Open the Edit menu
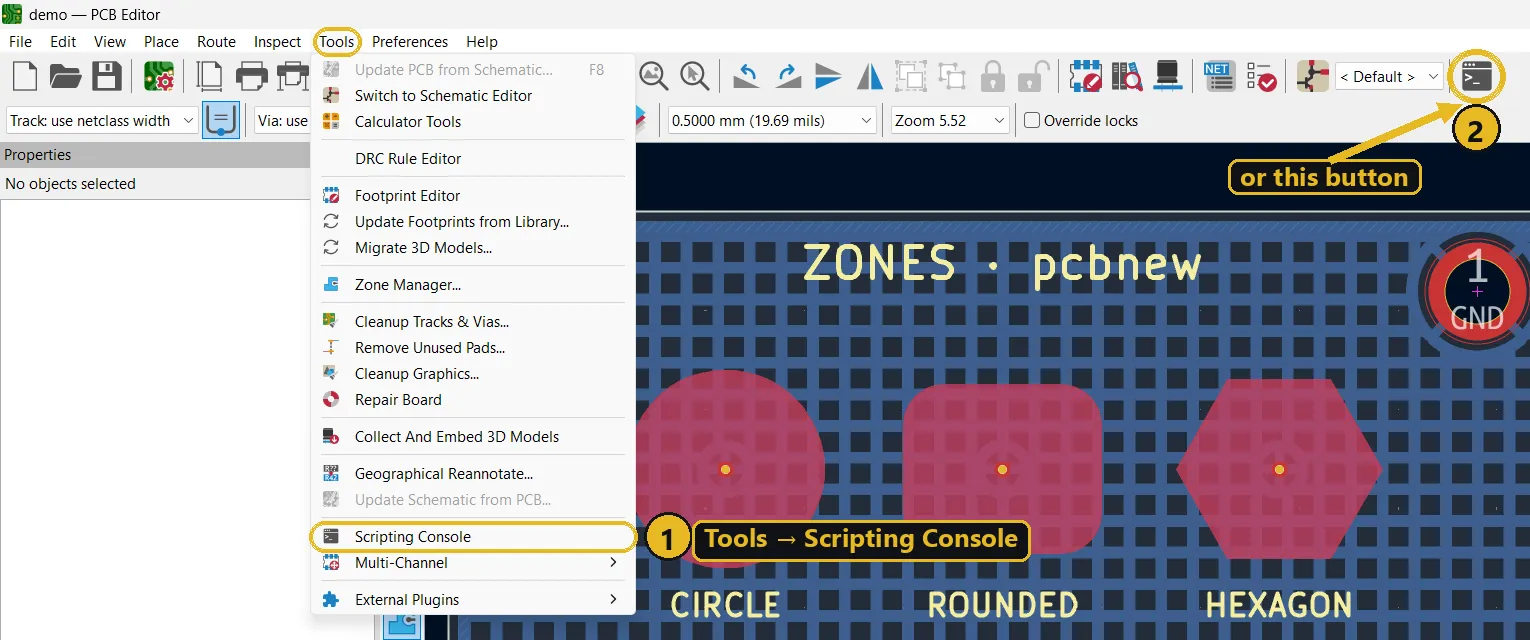 (x=63, y=42)
